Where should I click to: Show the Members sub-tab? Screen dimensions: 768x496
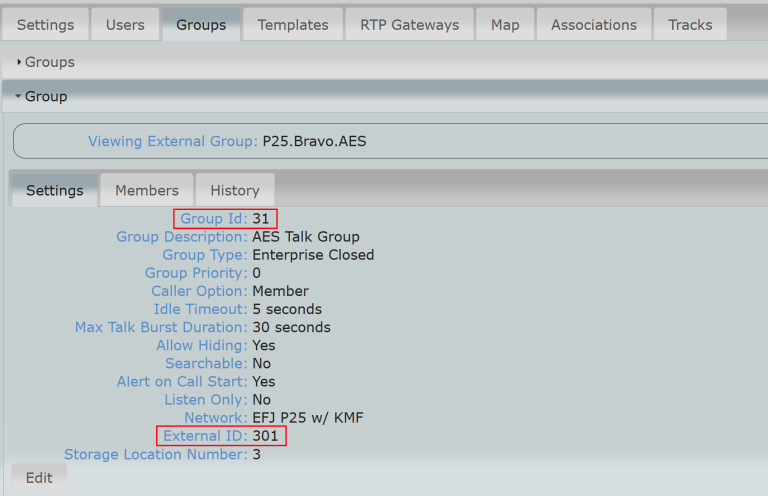click(x=147, y=190)
